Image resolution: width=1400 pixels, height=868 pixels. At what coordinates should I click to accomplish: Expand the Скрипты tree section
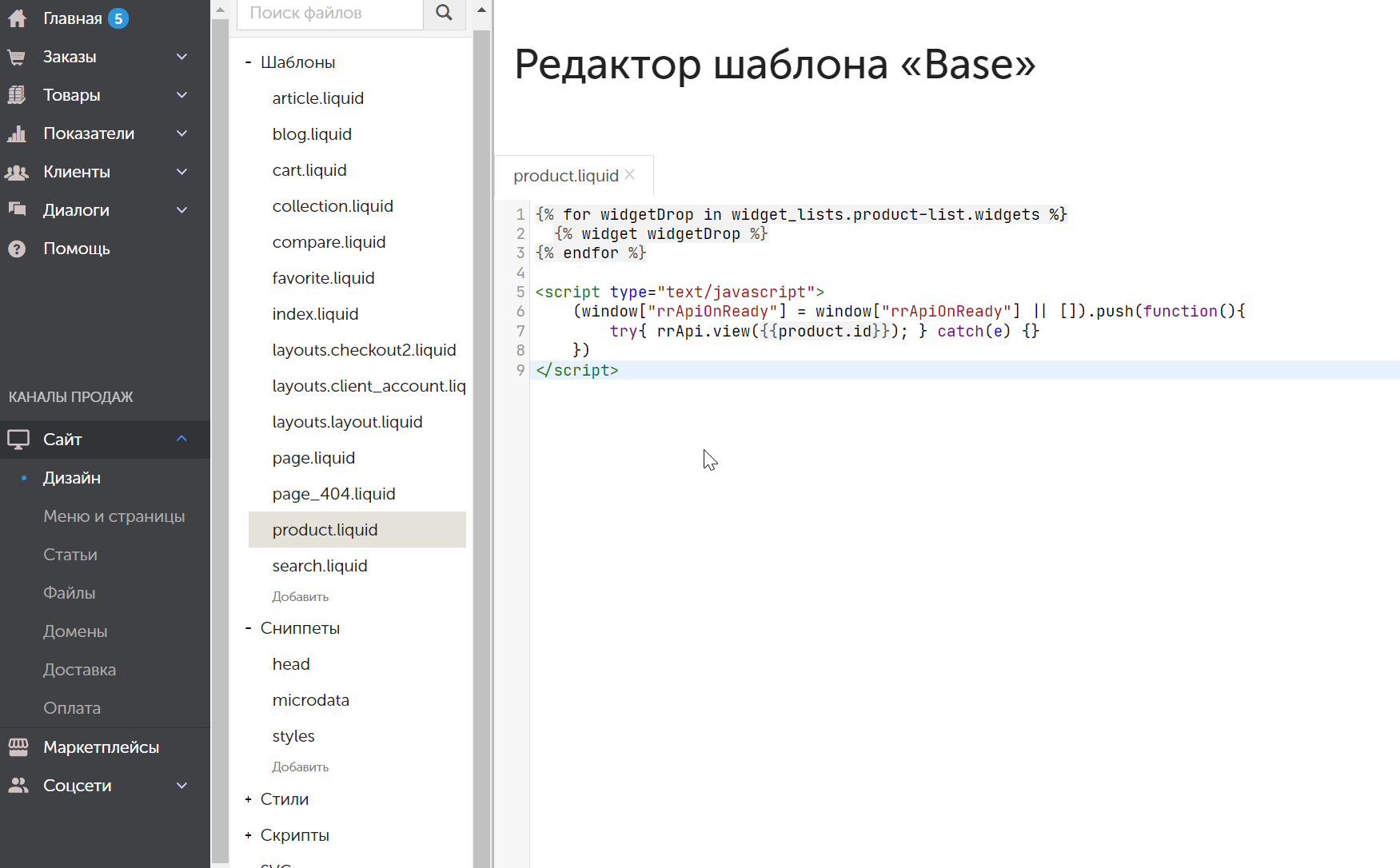click(x=249, y=835)
